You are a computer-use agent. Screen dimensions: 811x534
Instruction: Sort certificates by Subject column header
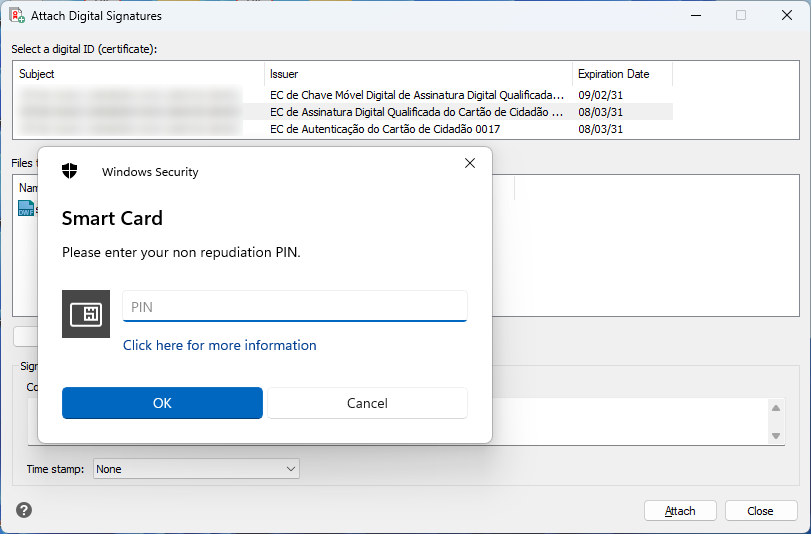tap(140, 74)
